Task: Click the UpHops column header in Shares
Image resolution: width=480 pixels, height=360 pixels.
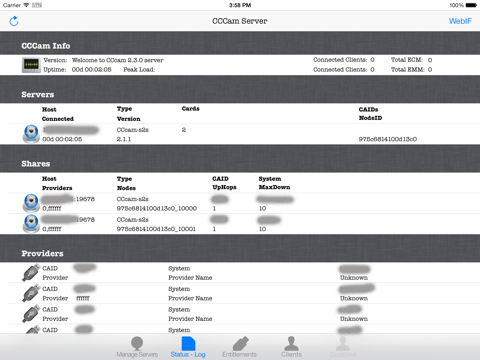Action: [x=224, y=187]
